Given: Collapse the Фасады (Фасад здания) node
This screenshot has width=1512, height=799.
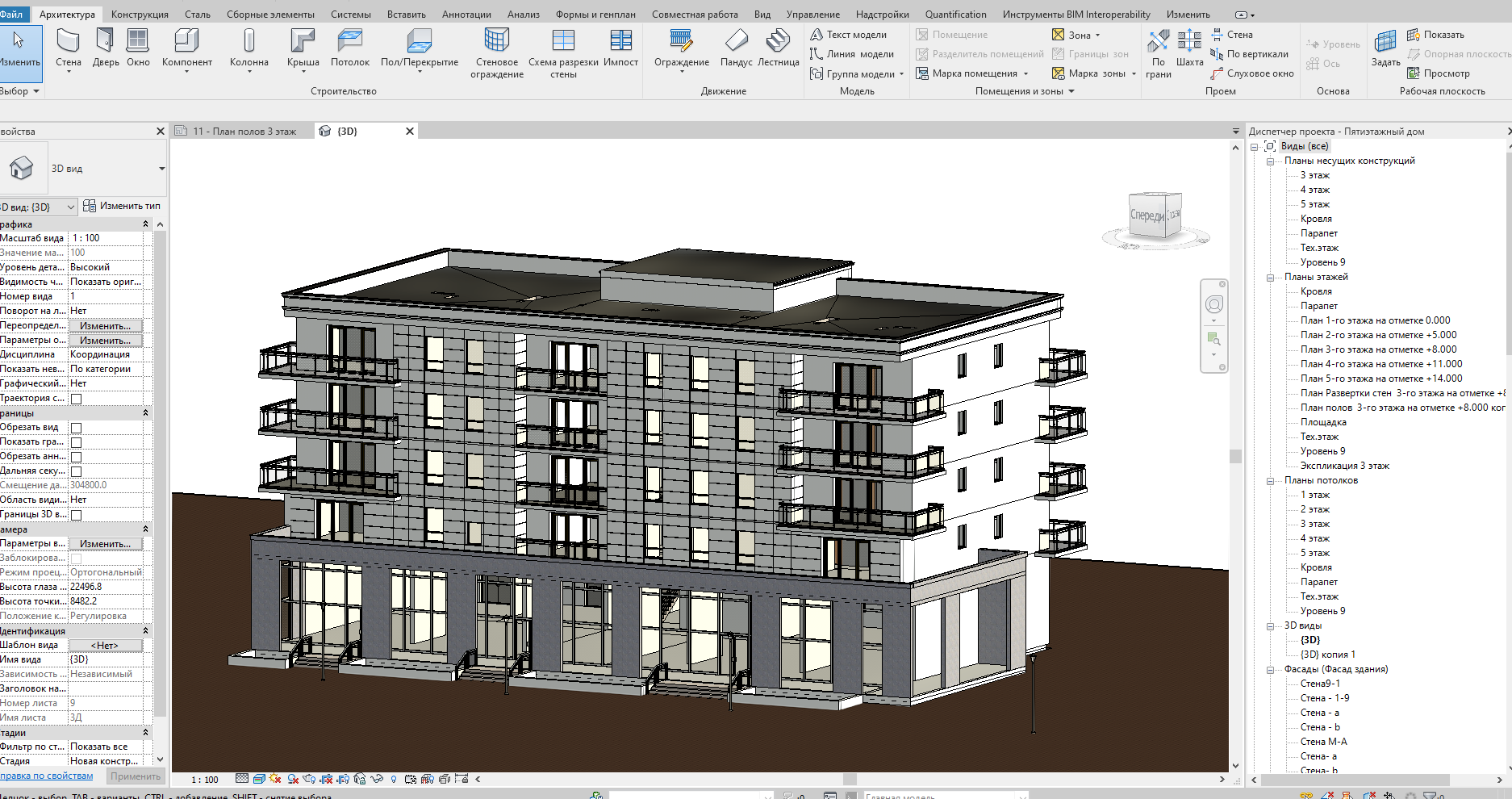Looking at the screenshot, I should pos(1270,669).
